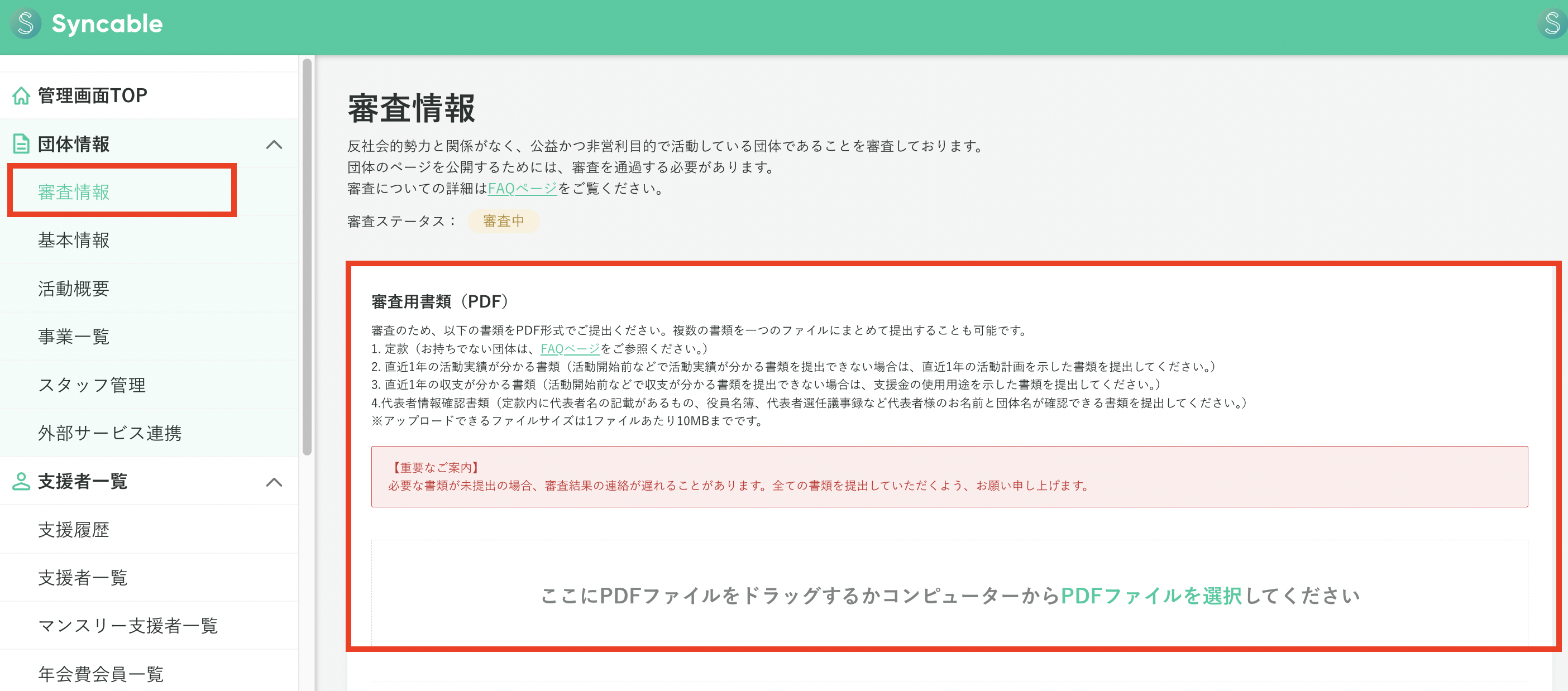1568x691 pixels.
Task: Click the document icon beside 団体情報
Action: coord(21,144)
